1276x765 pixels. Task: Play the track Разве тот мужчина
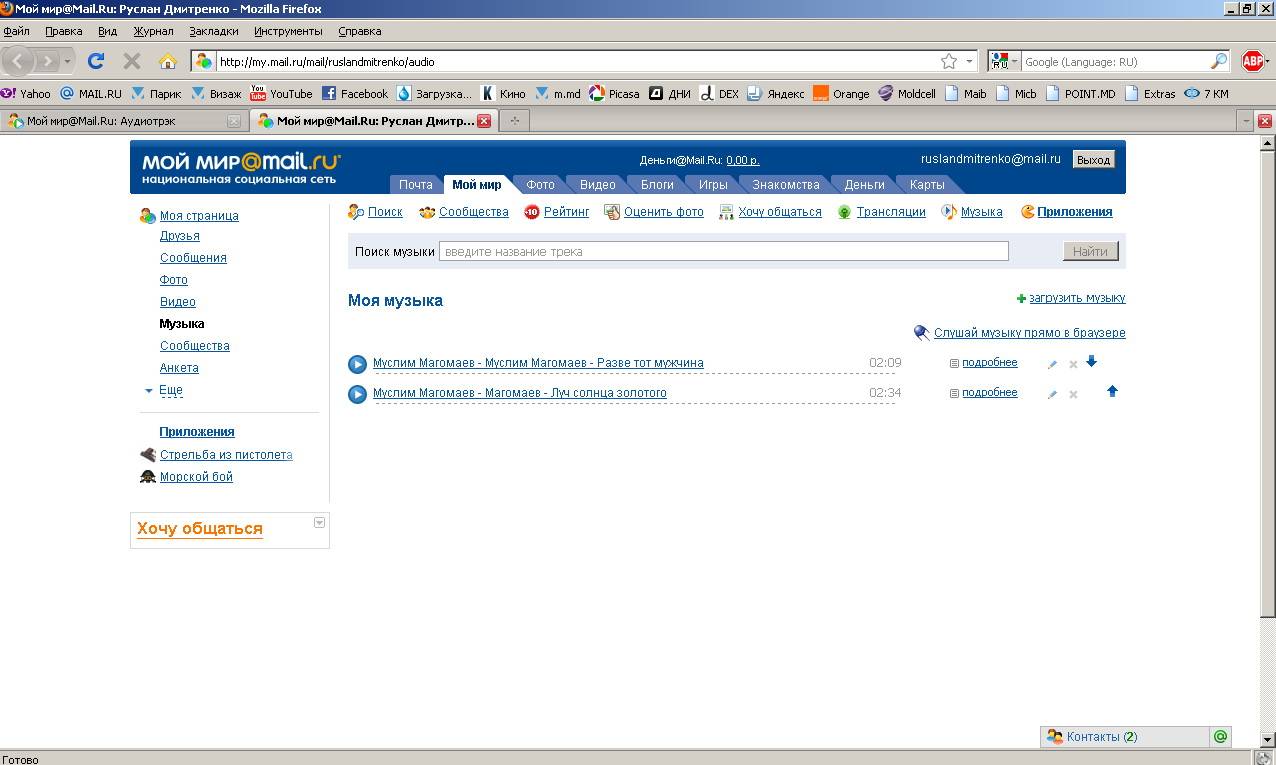pyautogui.click(x=357, y=364)
